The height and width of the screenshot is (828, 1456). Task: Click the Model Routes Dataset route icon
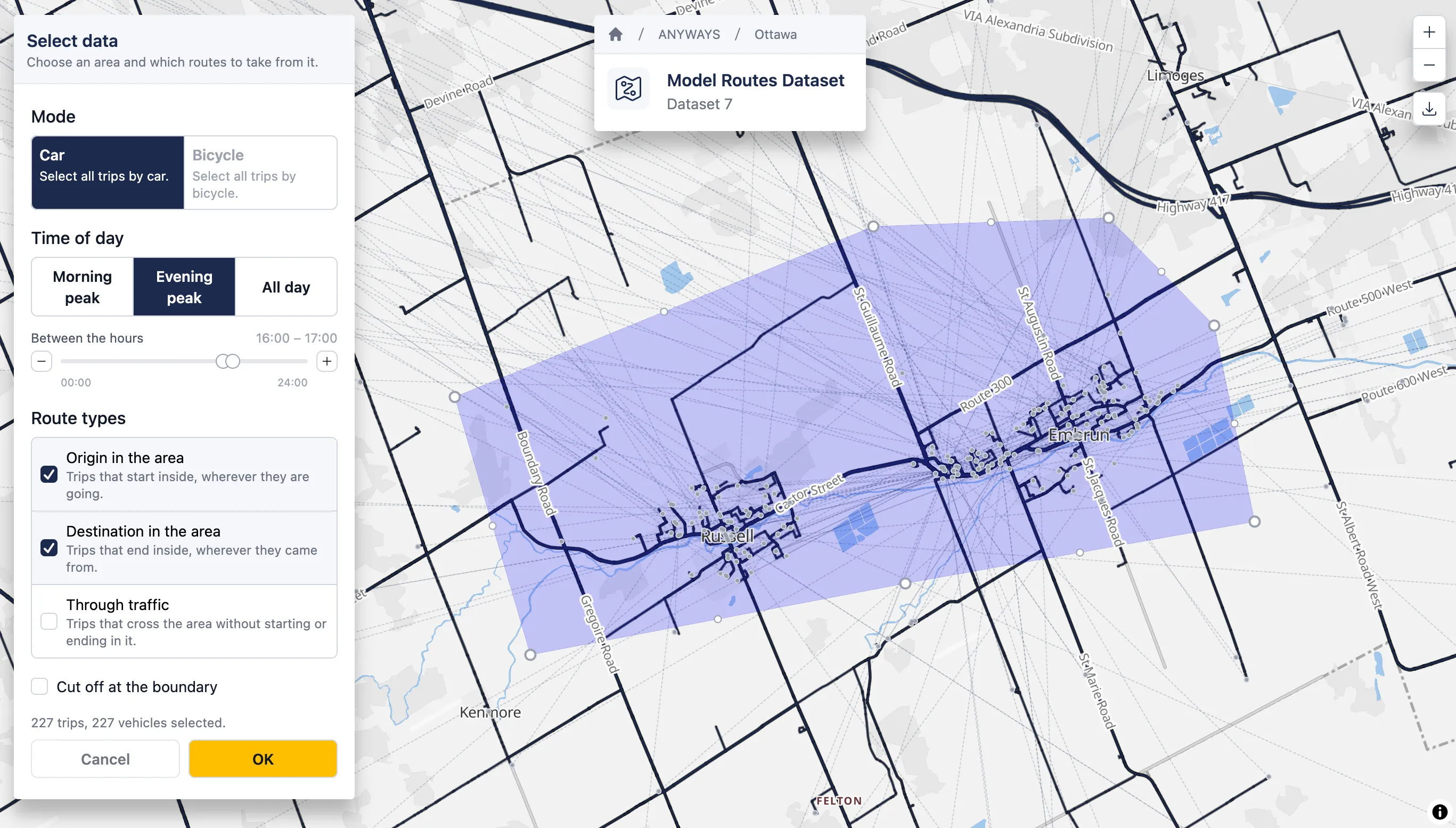click(x=628, y=88)
